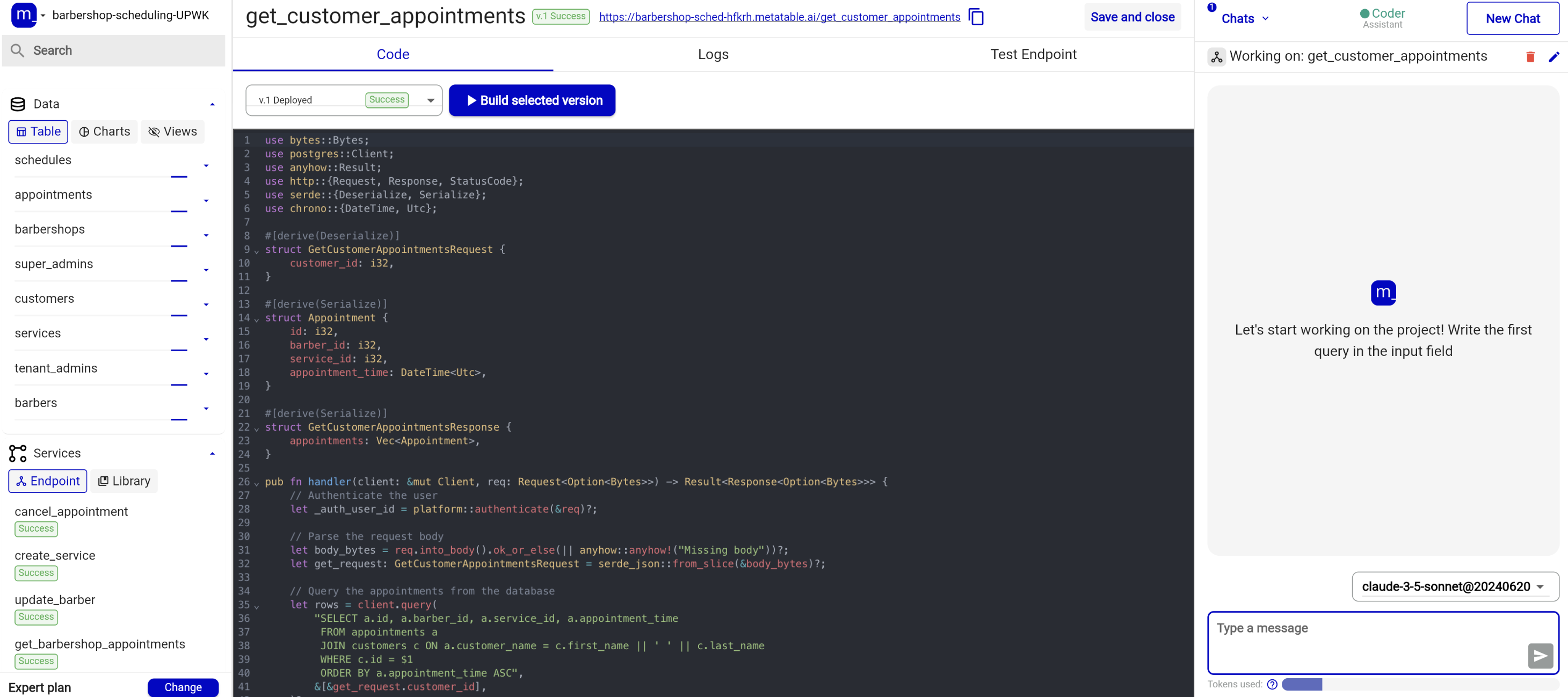This screenshot has height=697, width=1568.
Task: Collapse the Data section
Action: (212, 104)
